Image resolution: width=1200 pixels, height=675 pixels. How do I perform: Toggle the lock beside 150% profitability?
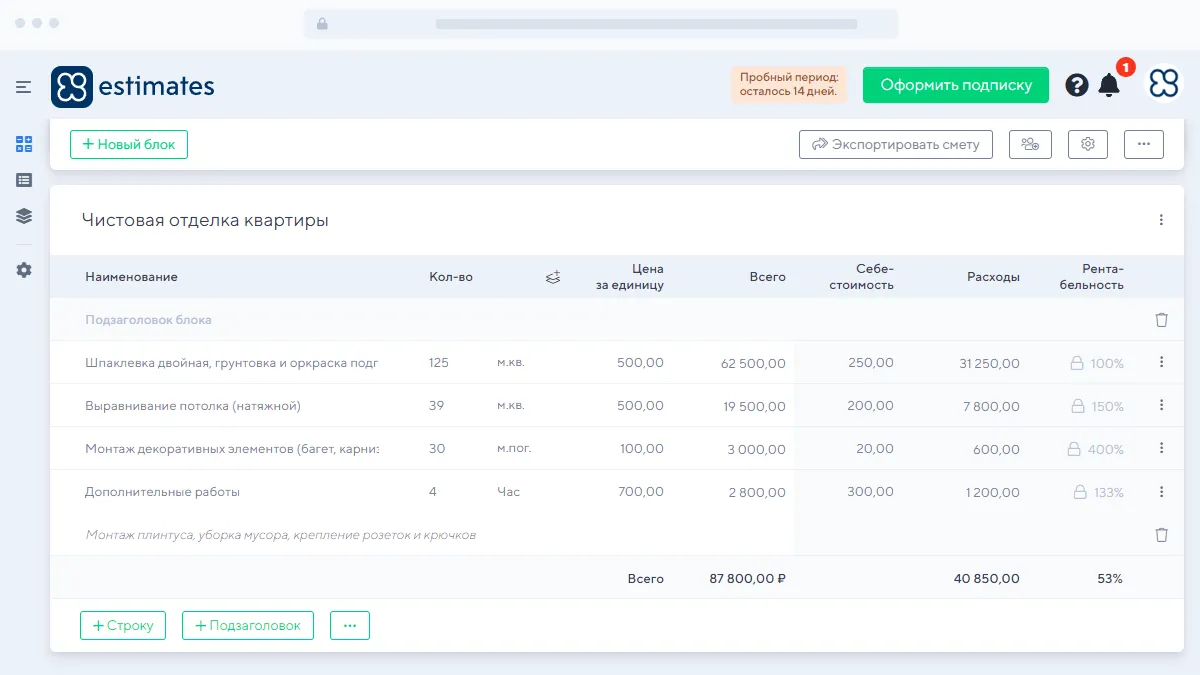point(1077,407)
